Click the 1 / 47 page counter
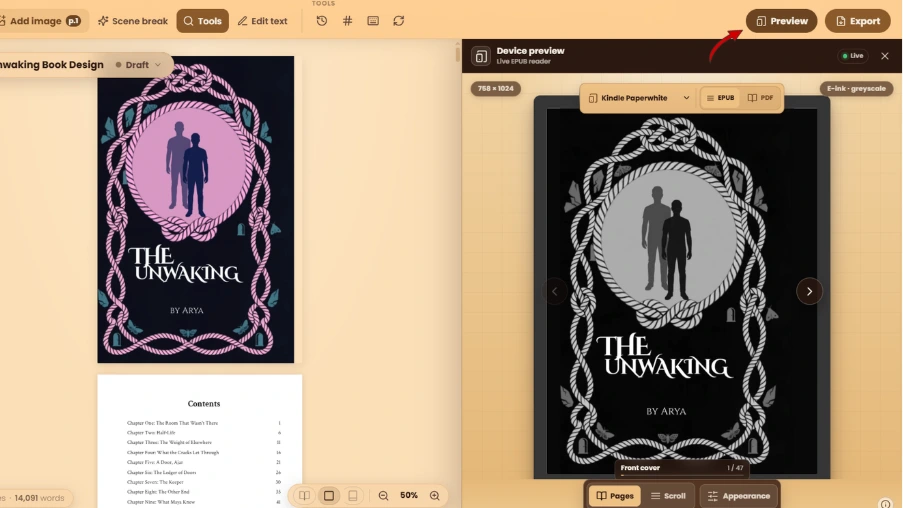Screen dimensions: 903x508 (x=735, y=468)
